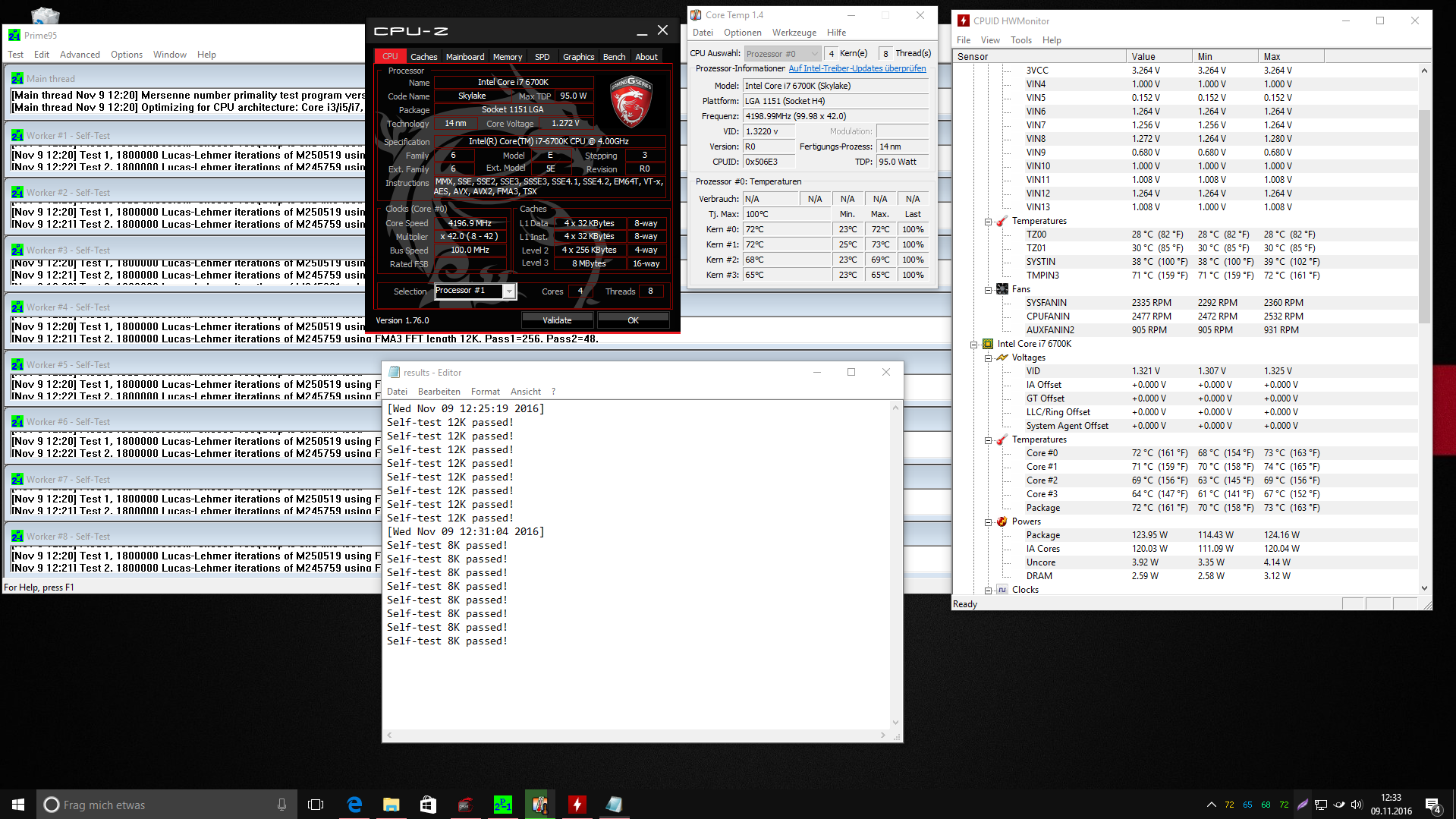The height and width of the screenshot is (819, 1456).
Task: Collapse the Intel Core i7 6700K node
Action: pos(973,344)
